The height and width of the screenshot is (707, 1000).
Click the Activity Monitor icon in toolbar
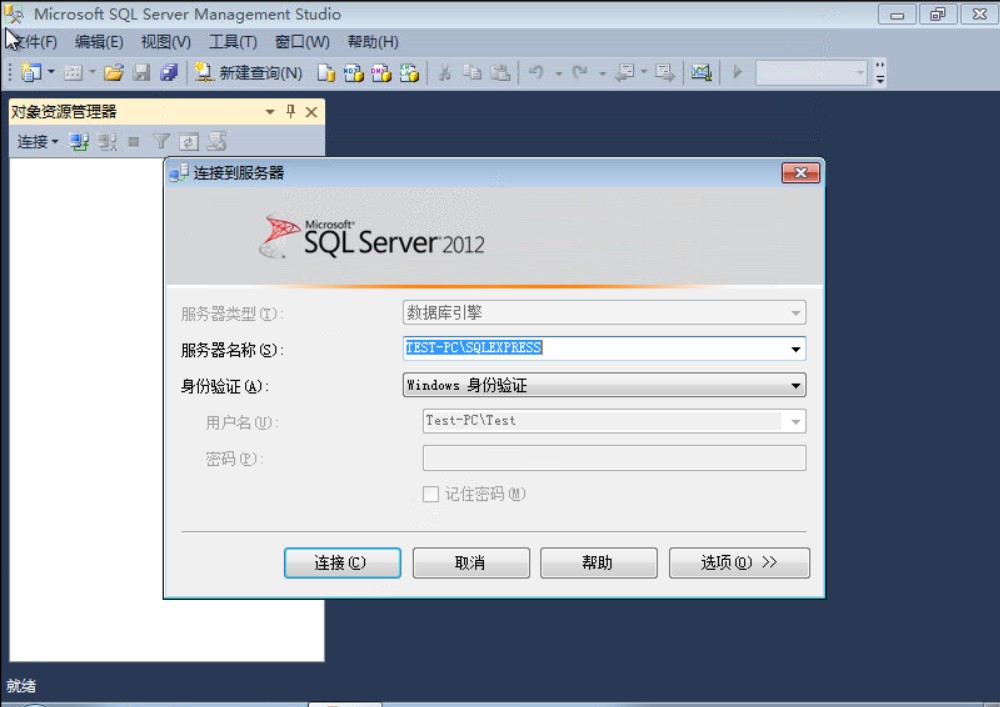pyautogui.click(x=701, y=73)
